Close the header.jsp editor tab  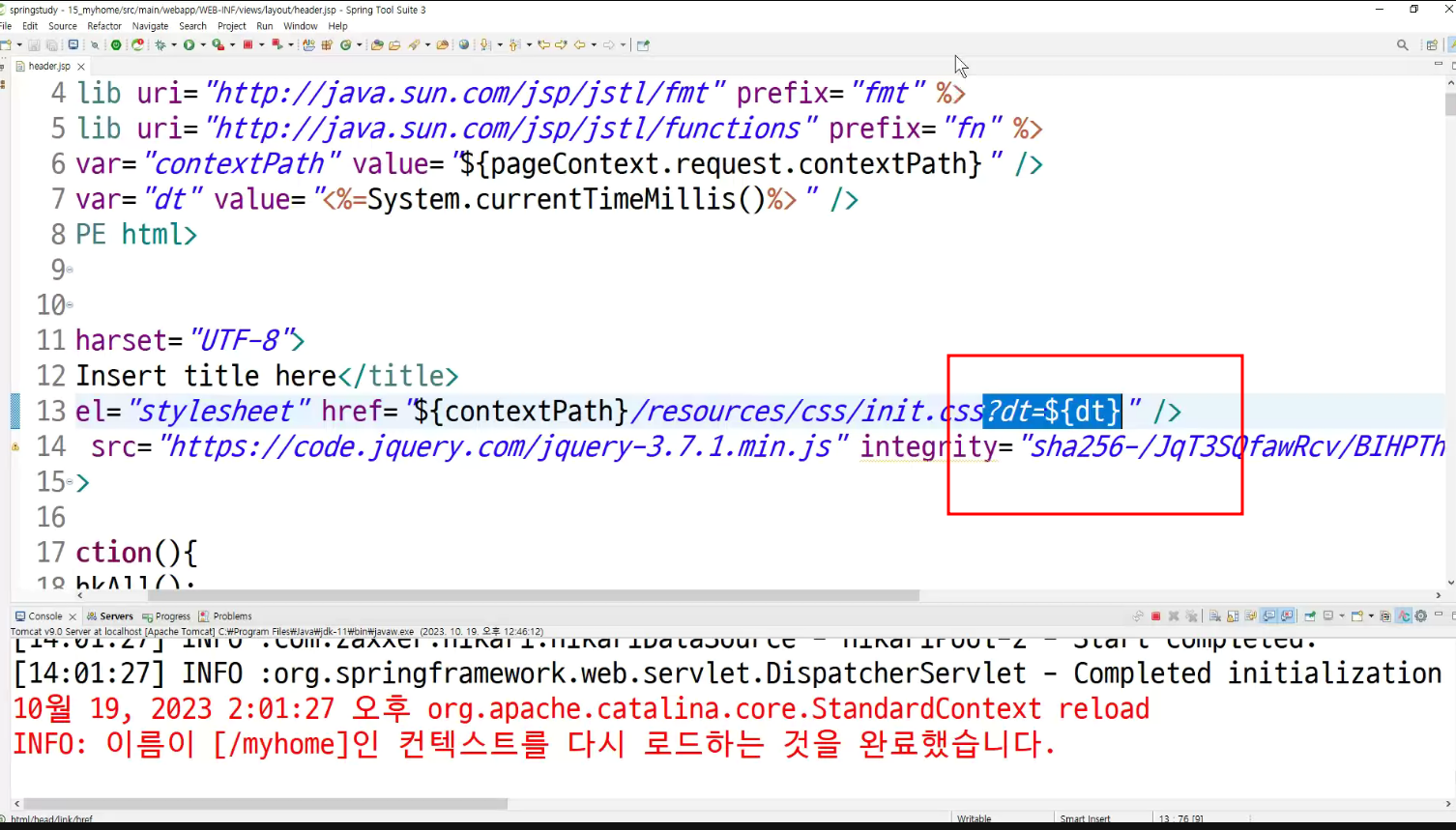81,67
